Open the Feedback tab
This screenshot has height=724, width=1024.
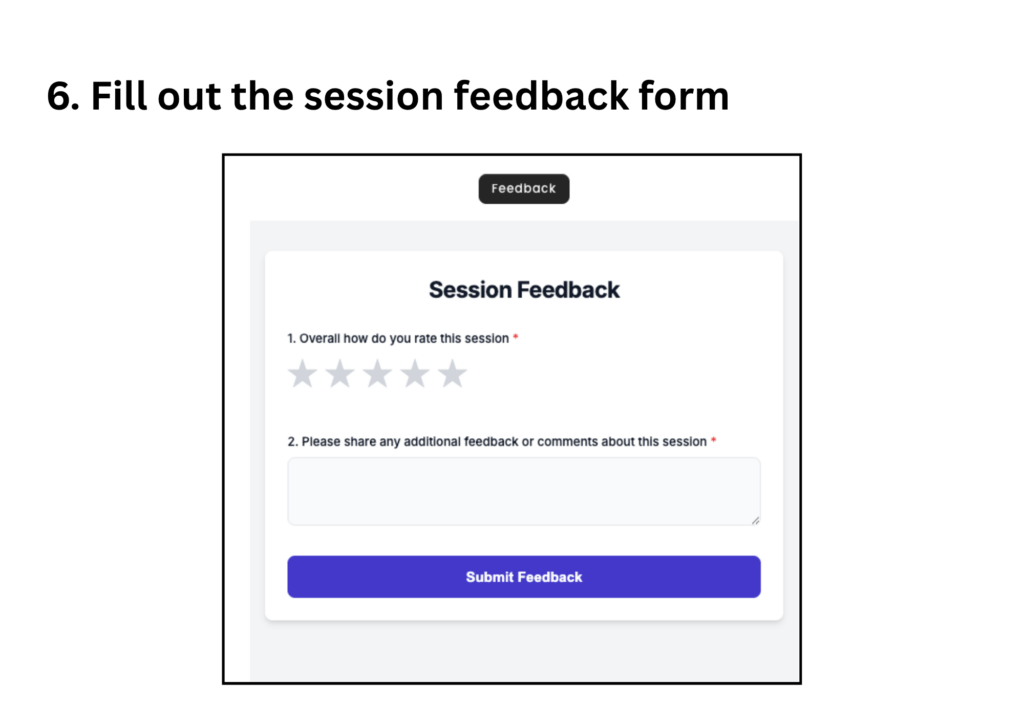coord(524,189)
